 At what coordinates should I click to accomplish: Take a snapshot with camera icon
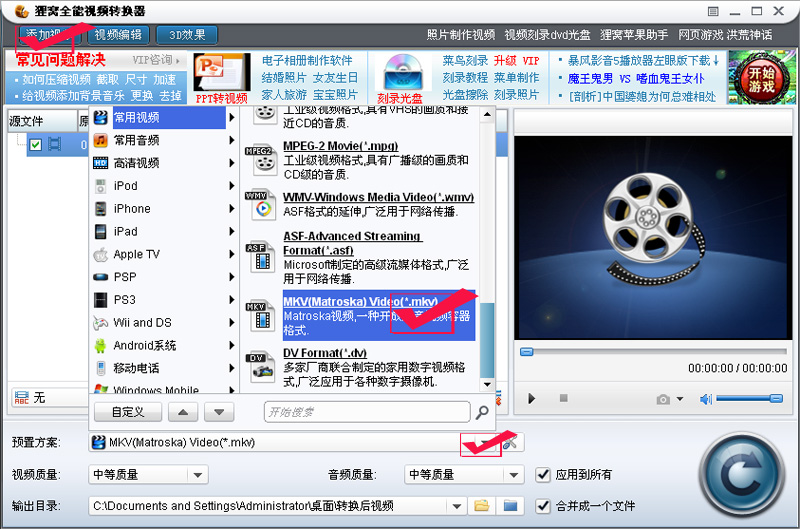tap(663, 399)
